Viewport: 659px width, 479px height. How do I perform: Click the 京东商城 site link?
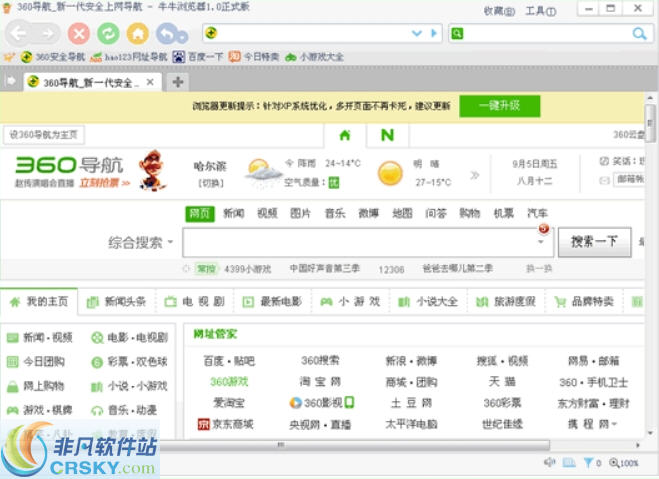226,424
